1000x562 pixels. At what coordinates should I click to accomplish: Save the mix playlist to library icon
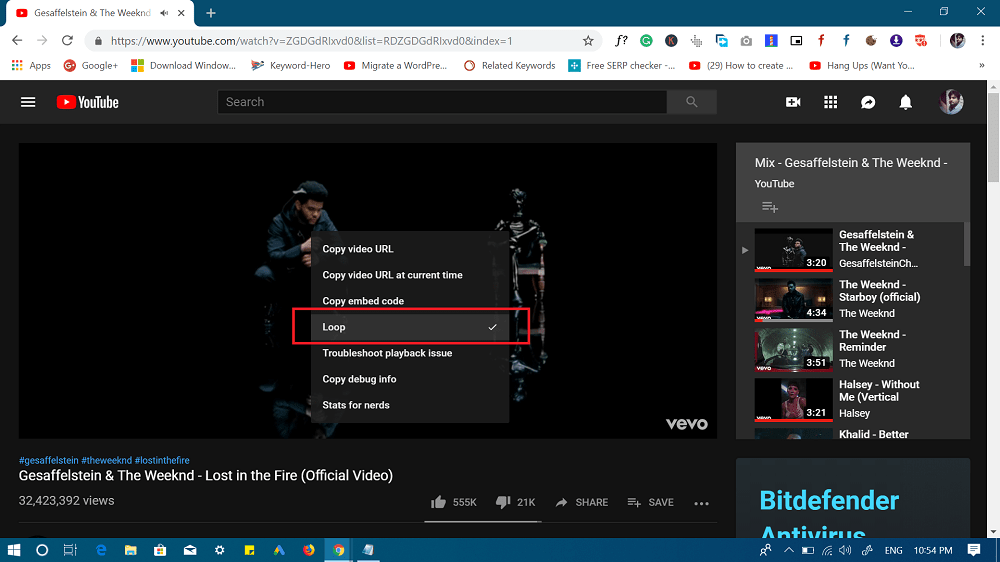[x=770, y=207]
